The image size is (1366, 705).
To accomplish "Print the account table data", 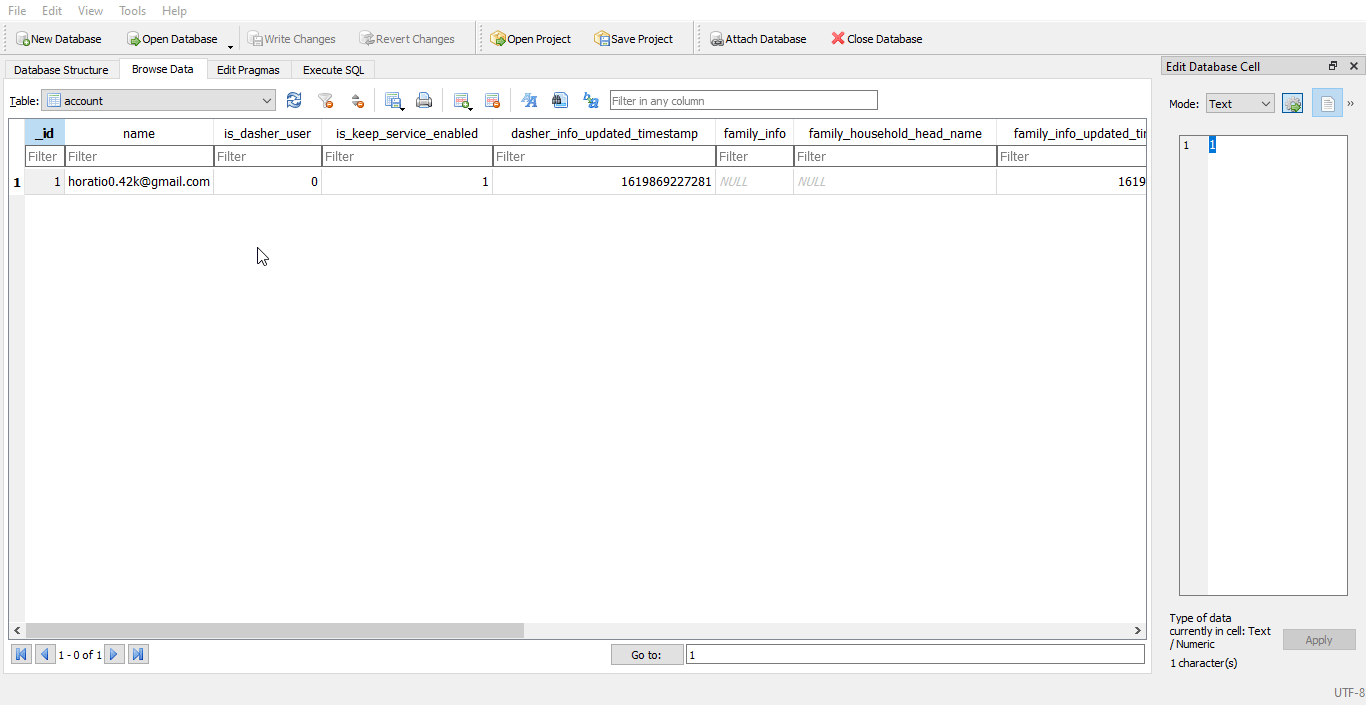I will [x=424, y=100].
